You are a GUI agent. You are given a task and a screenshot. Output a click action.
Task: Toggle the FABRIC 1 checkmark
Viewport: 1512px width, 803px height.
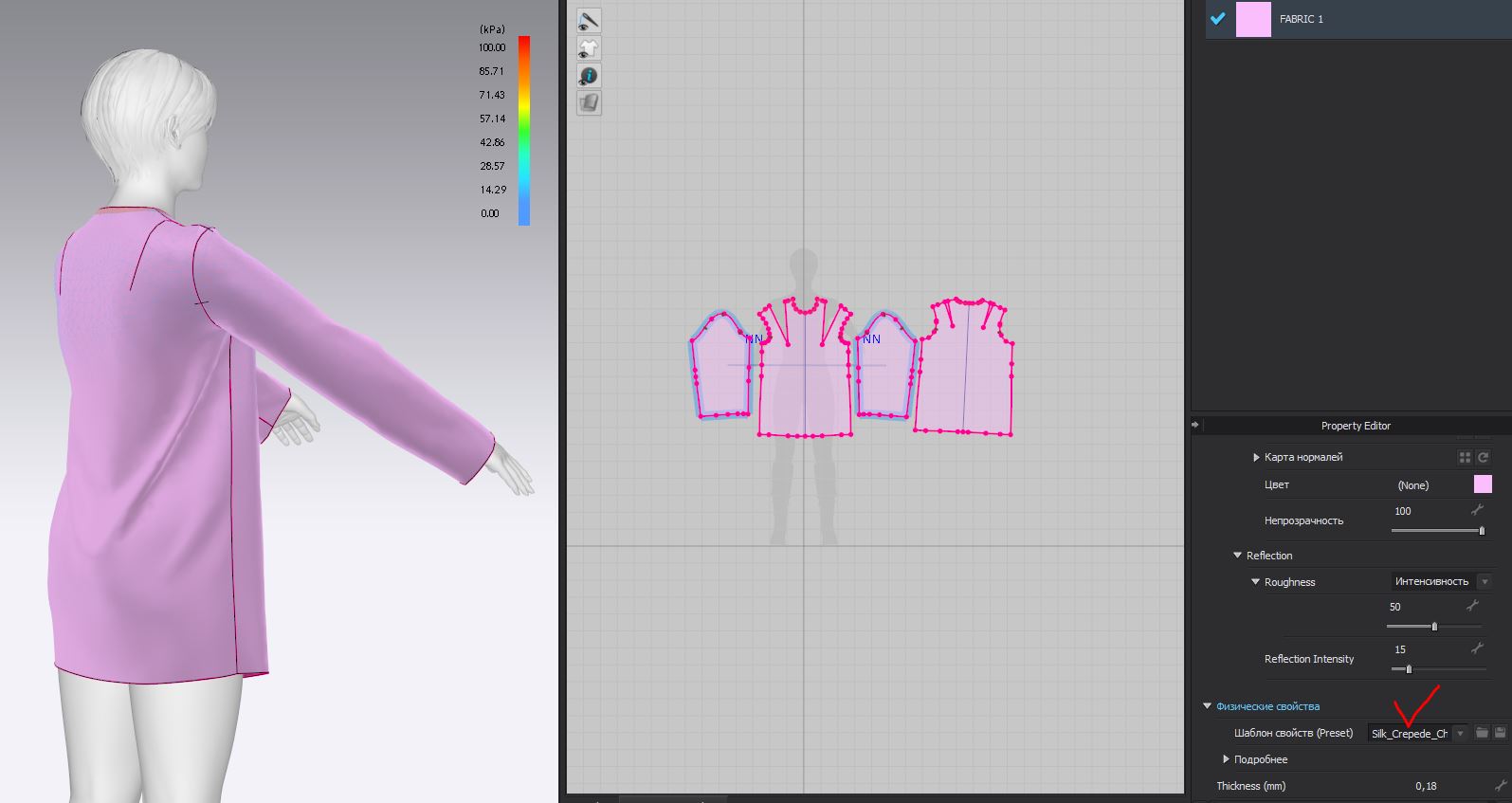pos(1218,18)
